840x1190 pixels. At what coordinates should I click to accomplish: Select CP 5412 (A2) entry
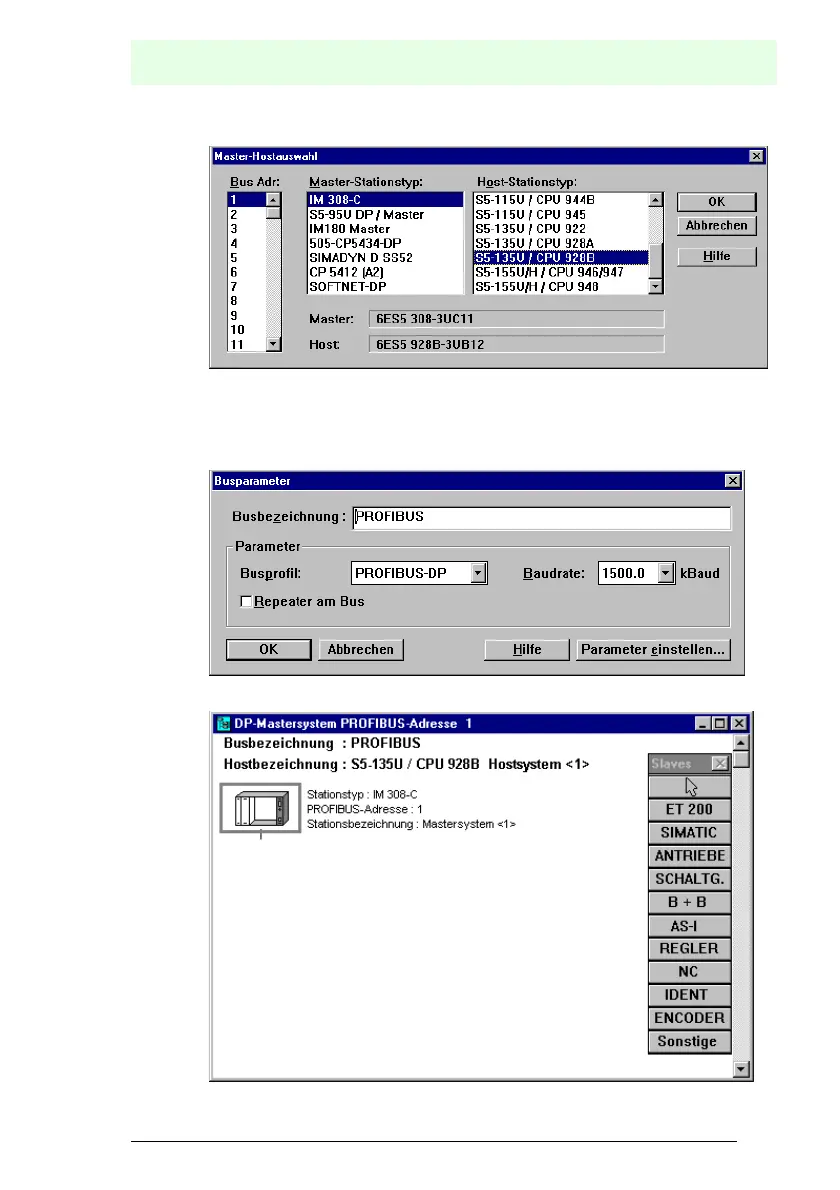[385, 272]
